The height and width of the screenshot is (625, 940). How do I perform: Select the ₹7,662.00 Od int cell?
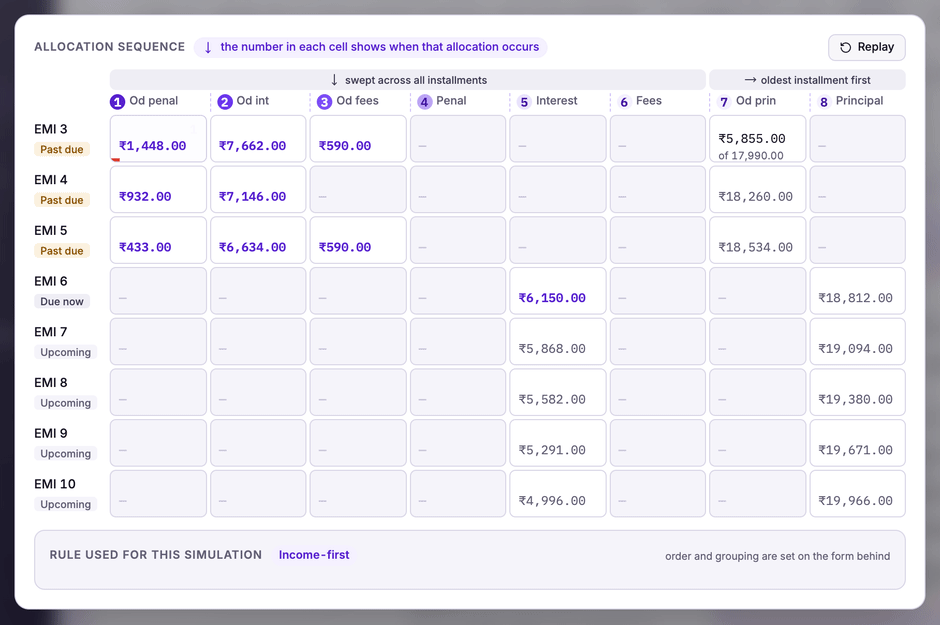(258, 138)
